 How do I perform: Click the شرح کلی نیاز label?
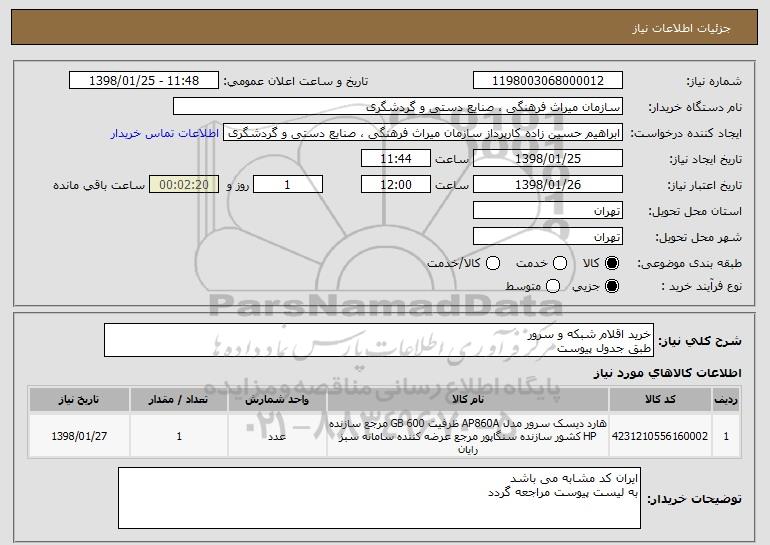pyautogui.click(x=700, y=341)
